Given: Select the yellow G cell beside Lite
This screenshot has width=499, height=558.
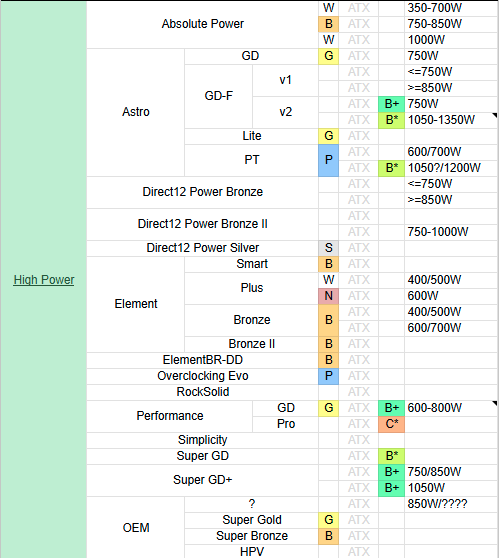Looking at the screenshot, I should click(329, 136).
